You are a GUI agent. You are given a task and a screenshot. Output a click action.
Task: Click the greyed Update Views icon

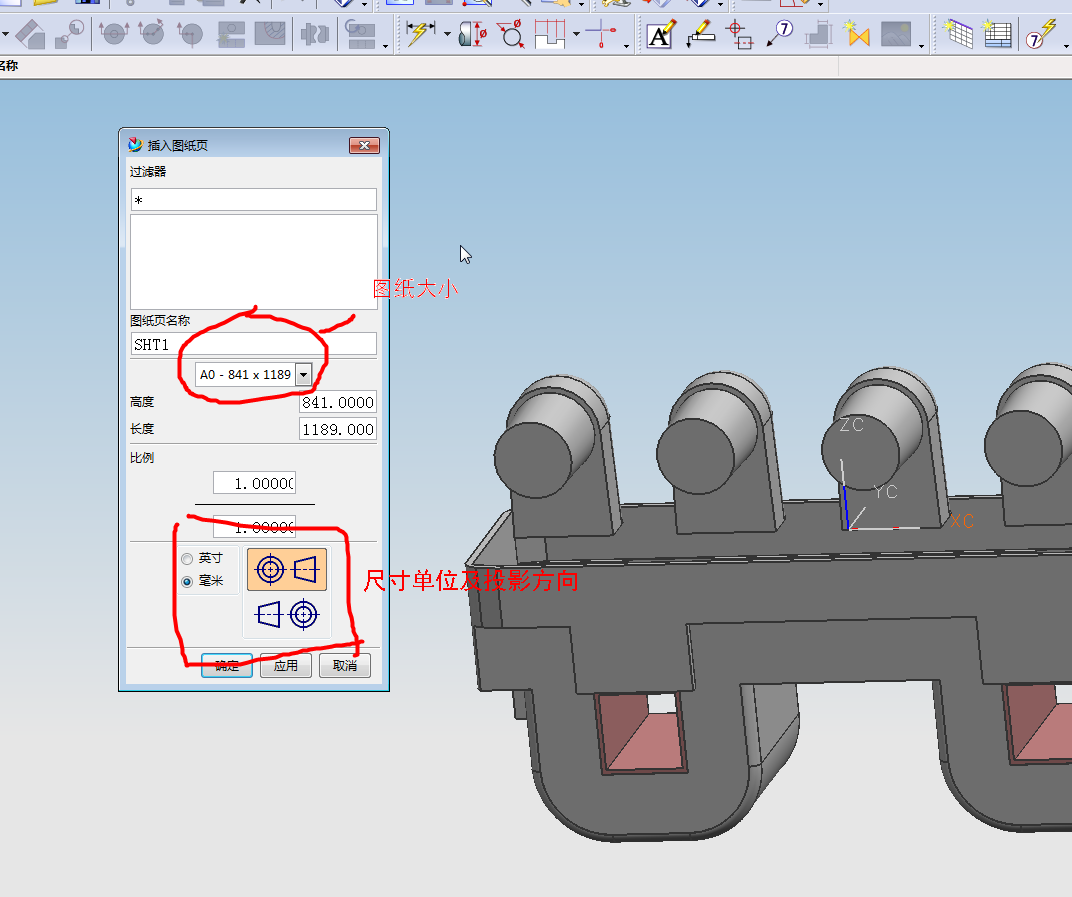pos(360,33)
